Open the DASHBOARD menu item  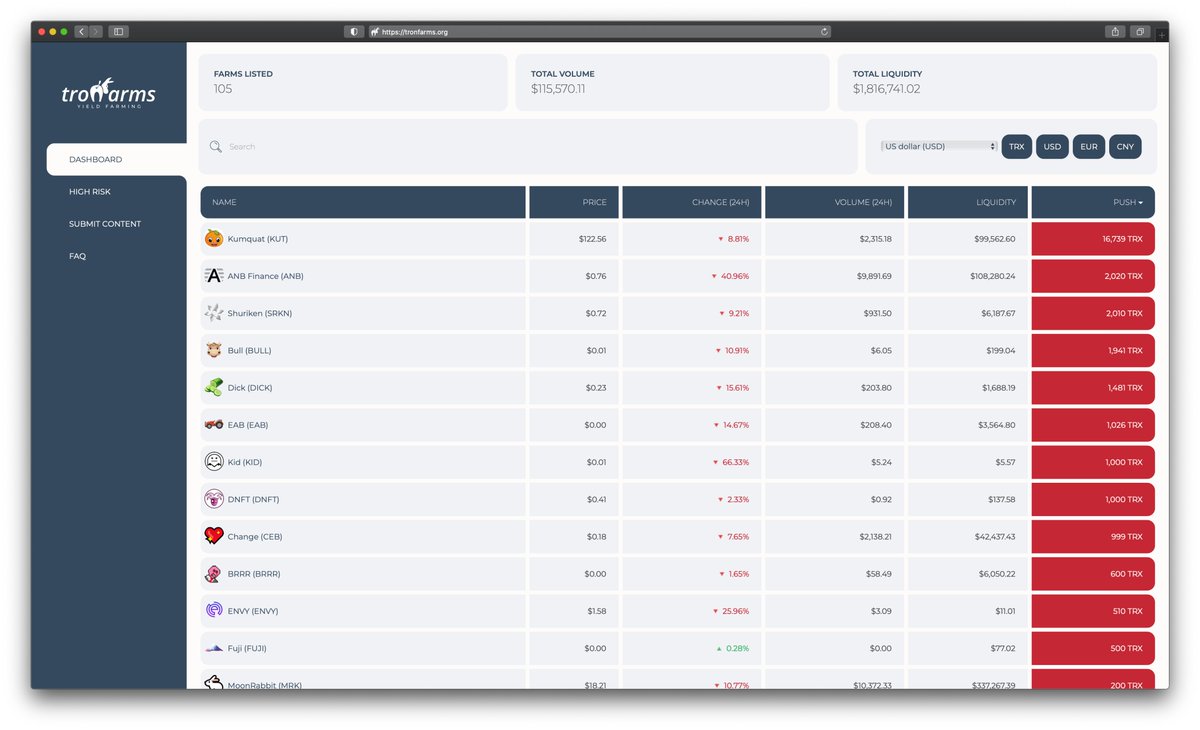pyautogui.click(x=116, y=160)
